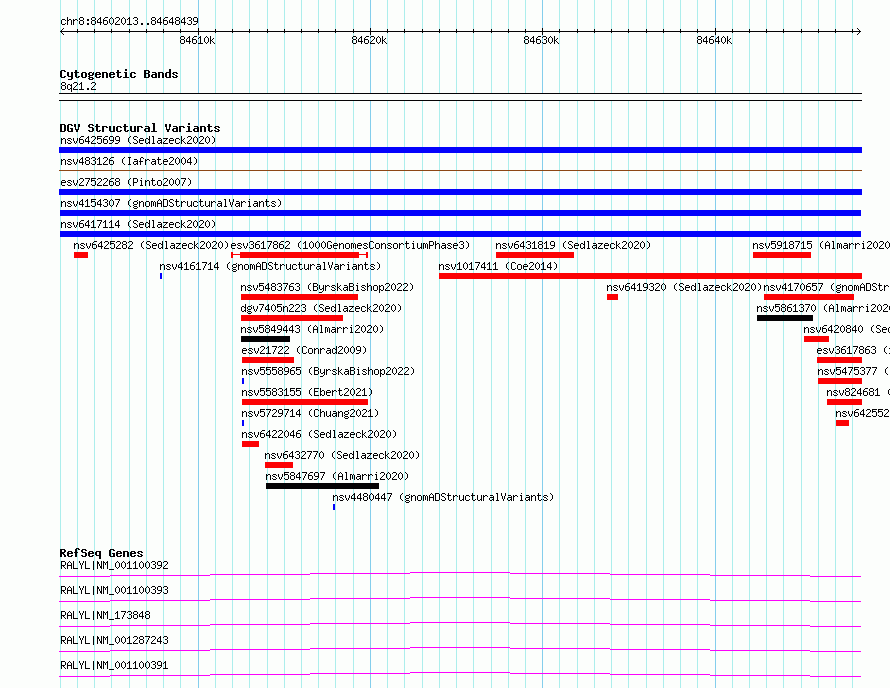
Task: Click the nsv6425699 (Sedlazeck2020) variant label
Action: [x=138, y=140]
